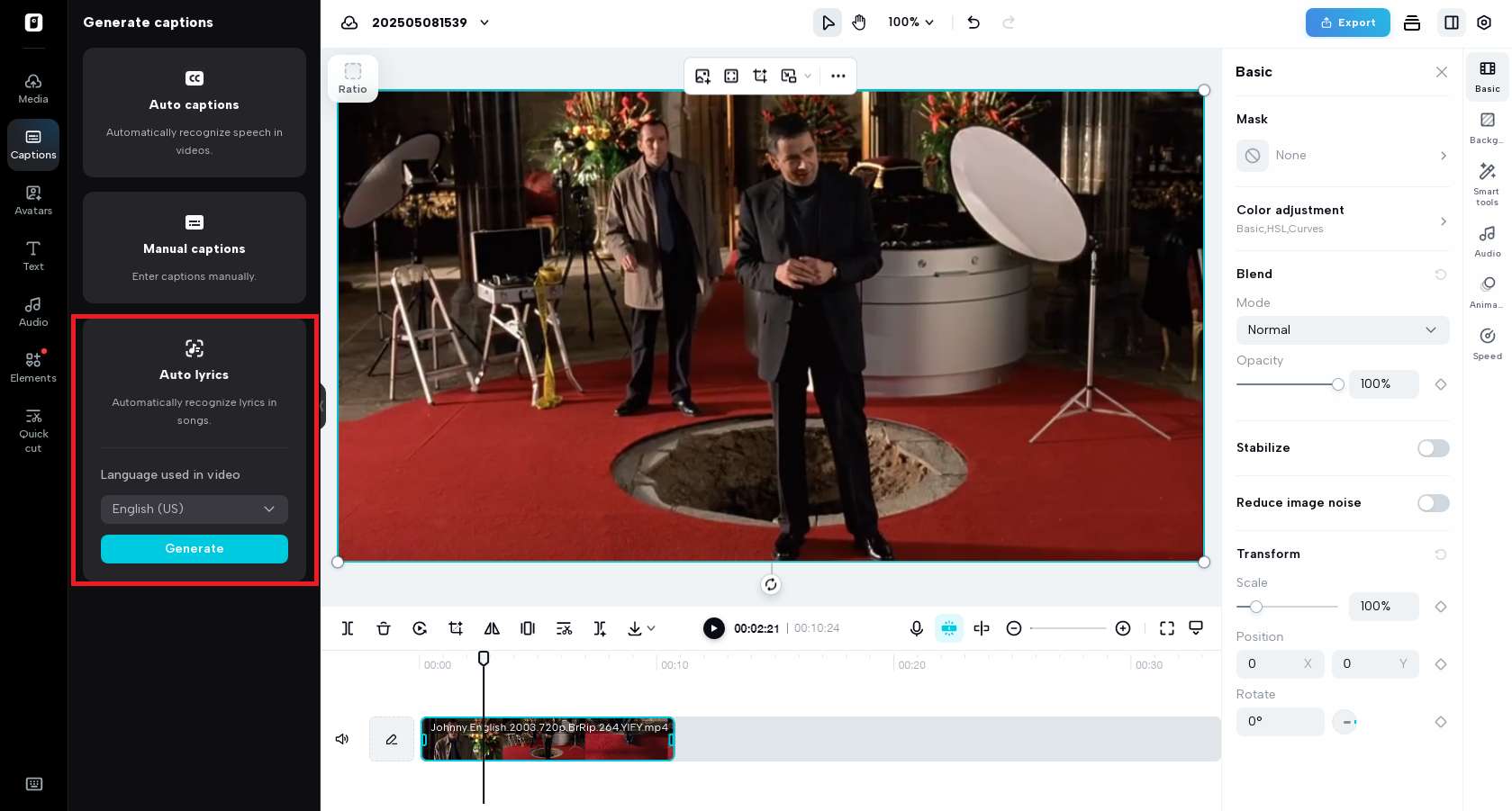
Task: Mute the timeline track audio
Action: [341, 739]
